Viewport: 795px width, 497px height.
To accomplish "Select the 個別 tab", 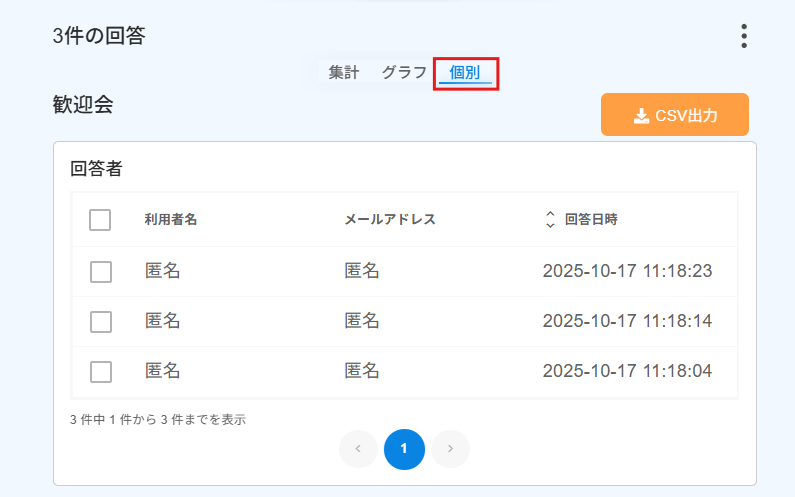I will 465,73.
